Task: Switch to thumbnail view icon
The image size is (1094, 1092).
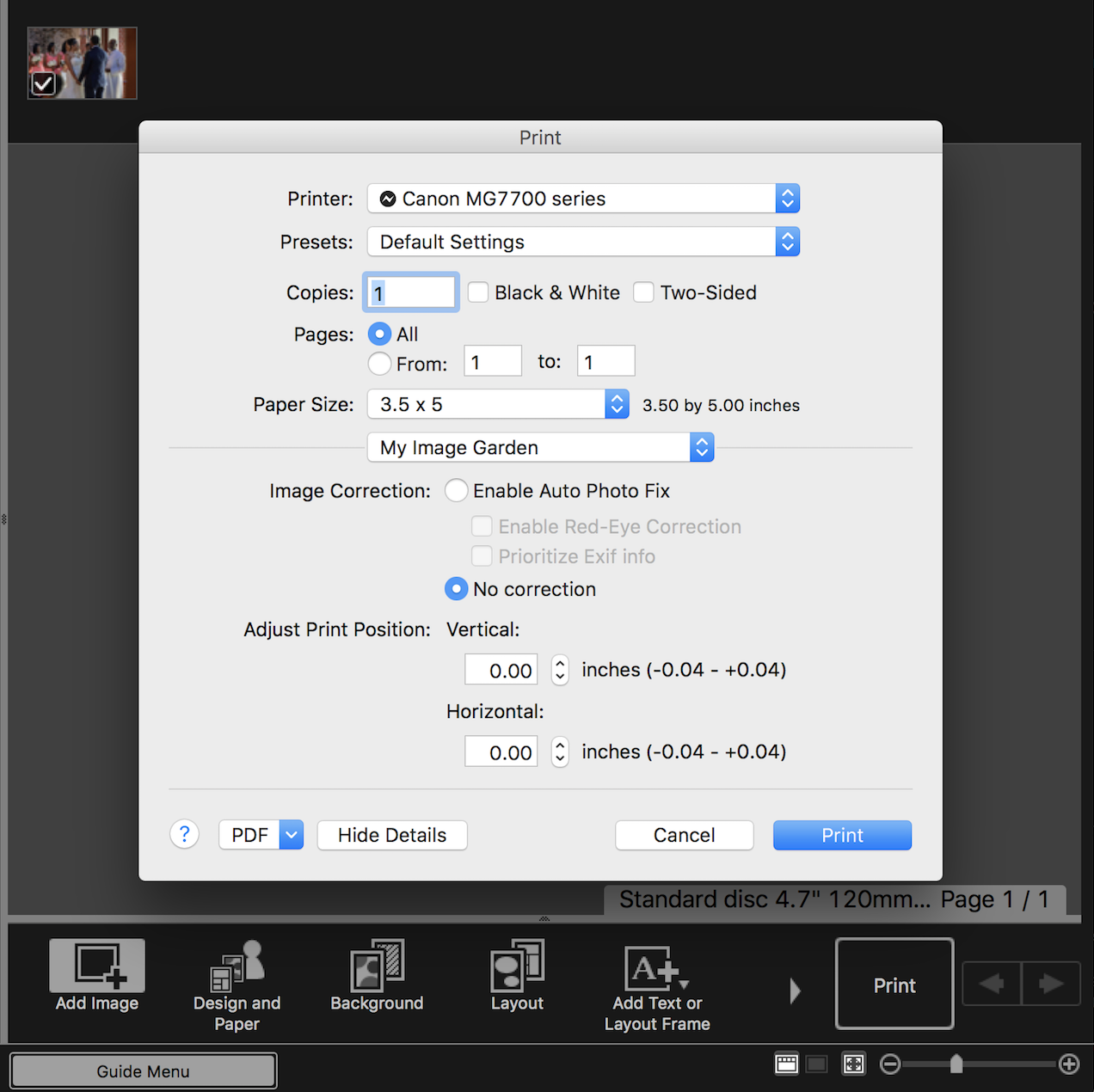Action: coord(786,1064)
